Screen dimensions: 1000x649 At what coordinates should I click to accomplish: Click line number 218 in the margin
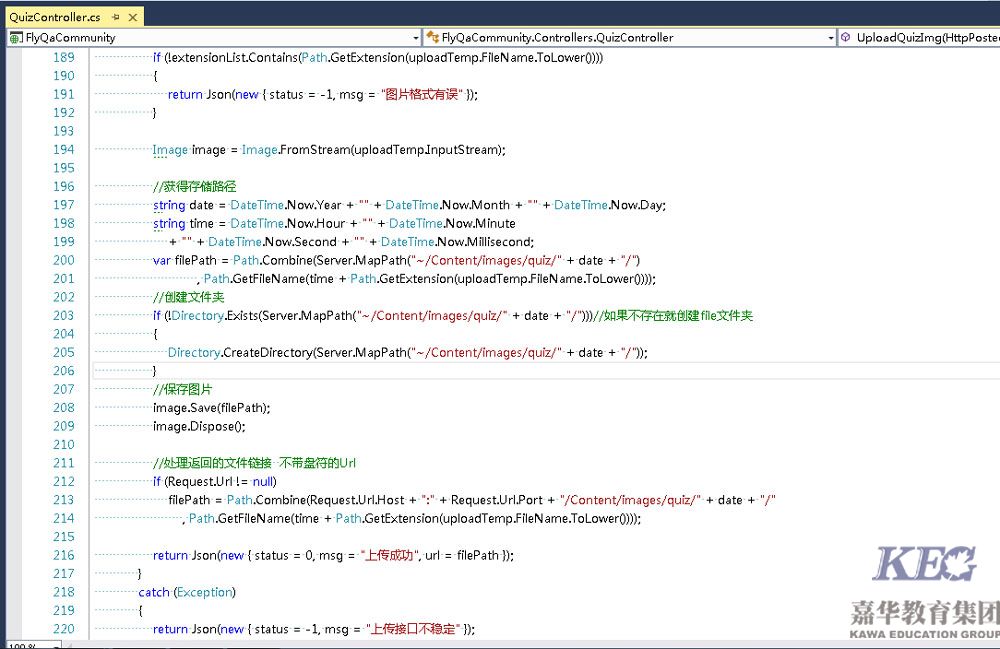64,592
